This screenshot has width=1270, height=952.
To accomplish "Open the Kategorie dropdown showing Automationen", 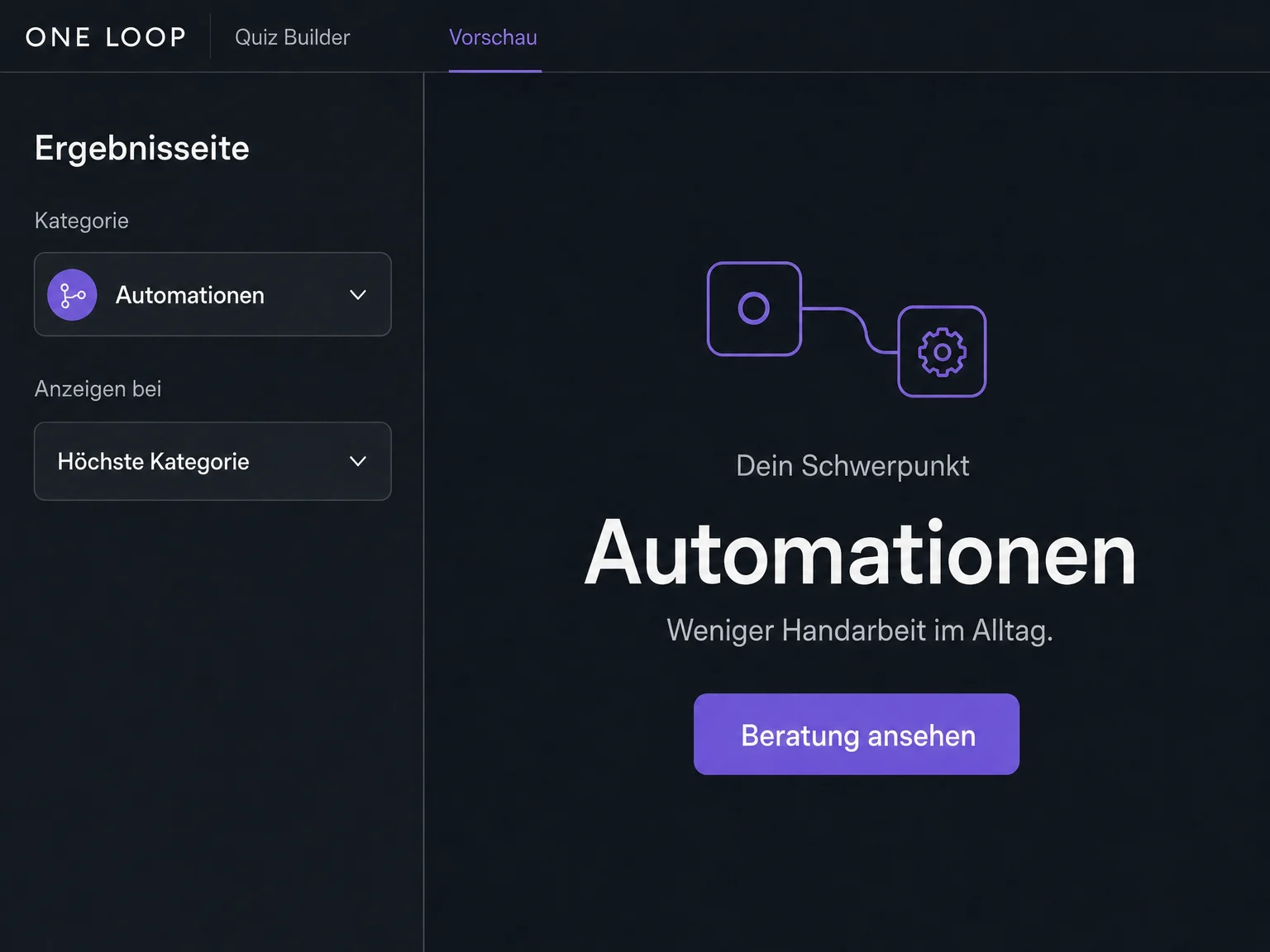I will pyautogui.click(x=212, y=294).
